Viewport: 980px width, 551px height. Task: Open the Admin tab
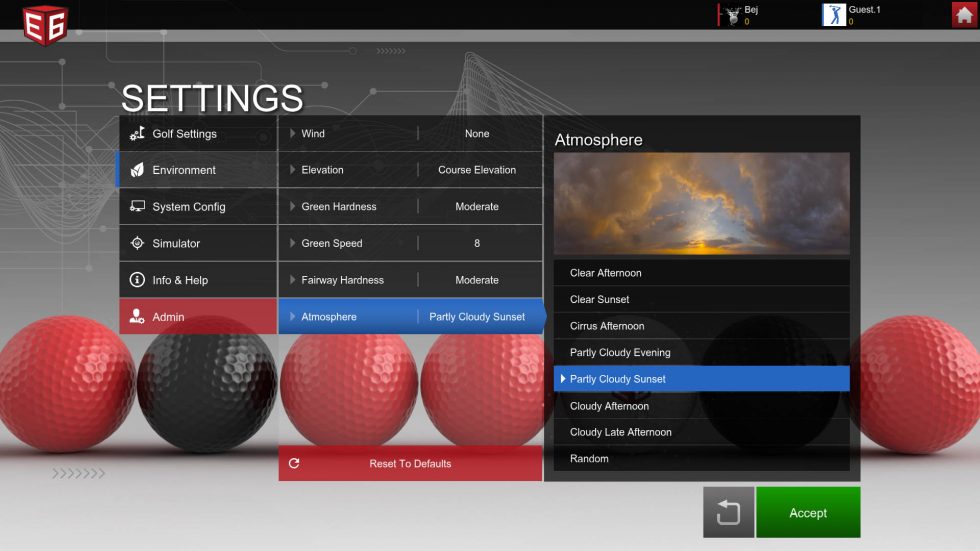pos(198,316)
